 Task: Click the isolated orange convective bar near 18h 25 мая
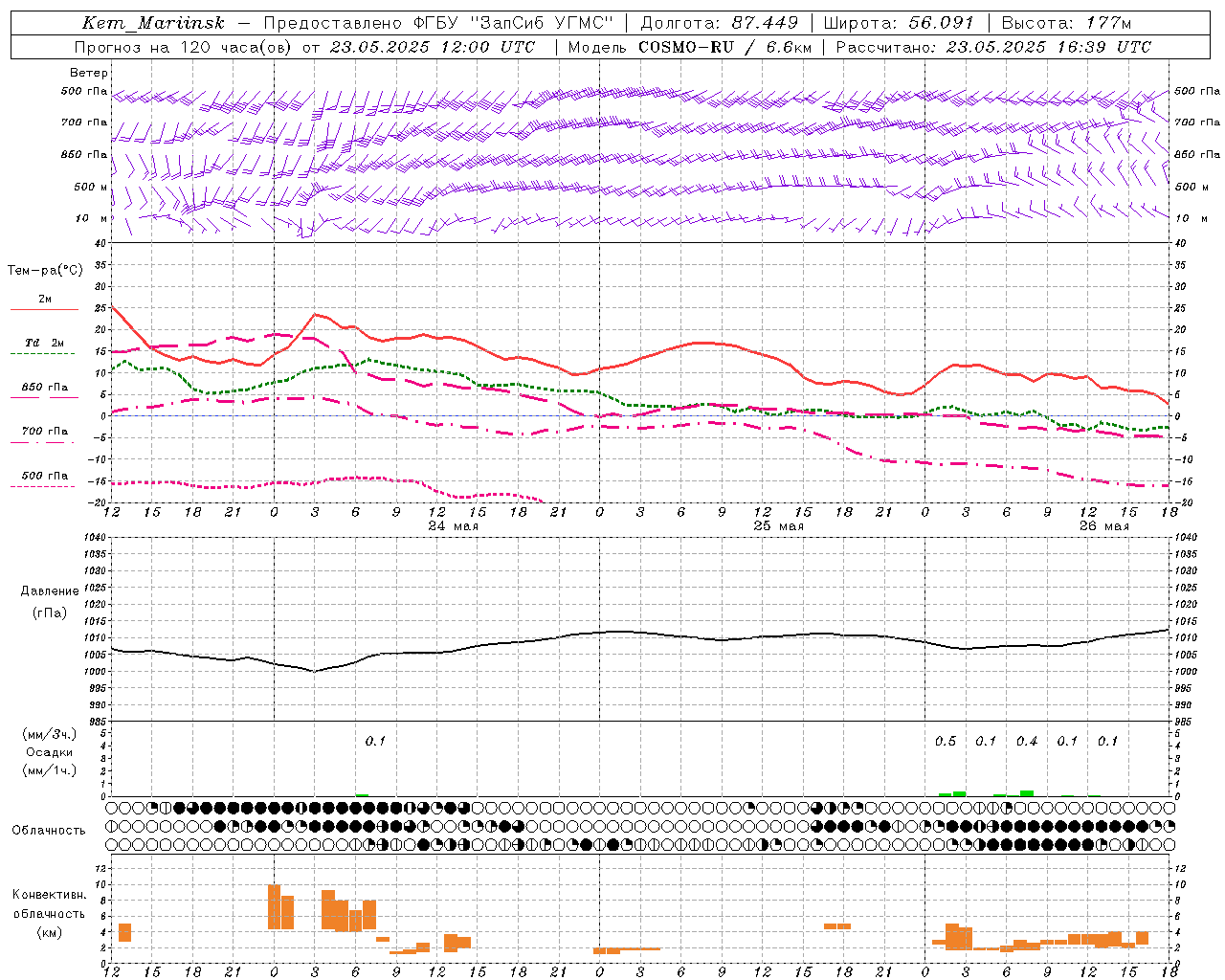[837, 926]
